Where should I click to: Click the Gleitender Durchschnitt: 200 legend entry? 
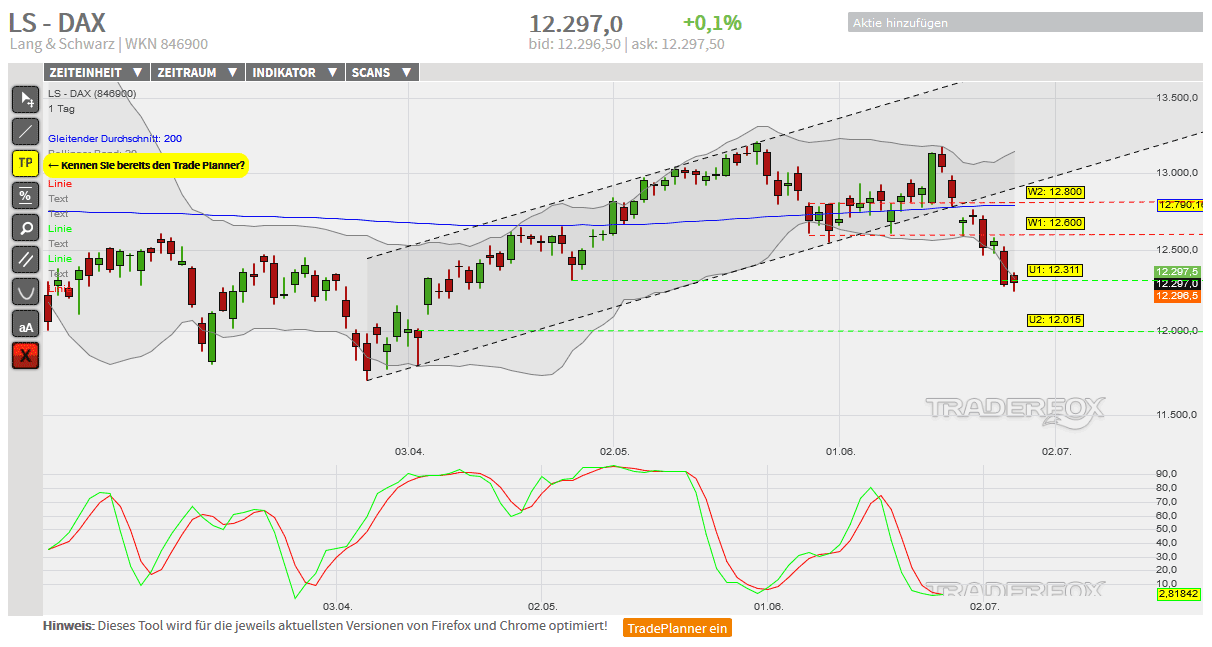click(x=115, y=138)
